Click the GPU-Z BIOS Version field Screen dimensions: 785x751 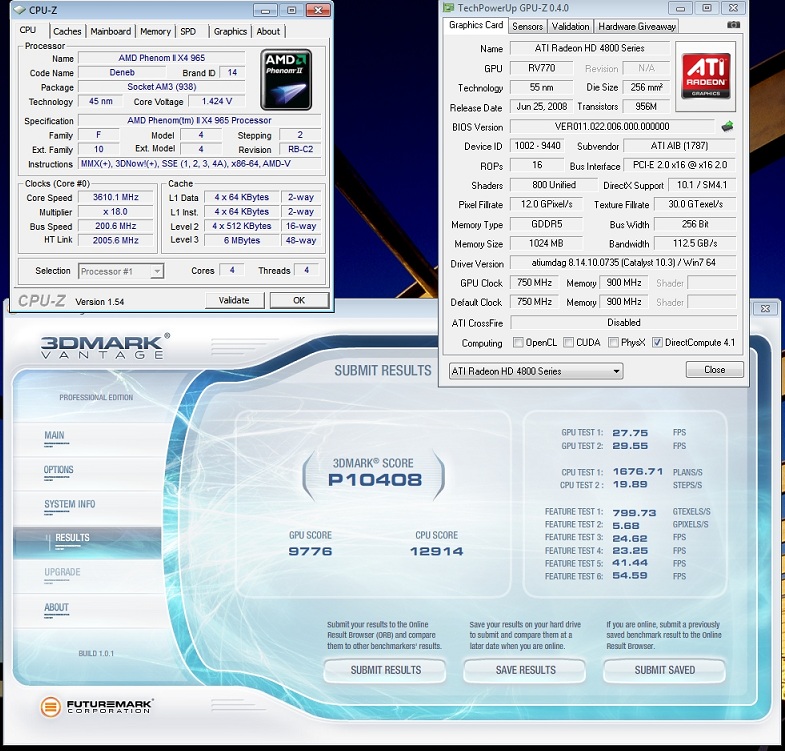(x=612, y=126)
